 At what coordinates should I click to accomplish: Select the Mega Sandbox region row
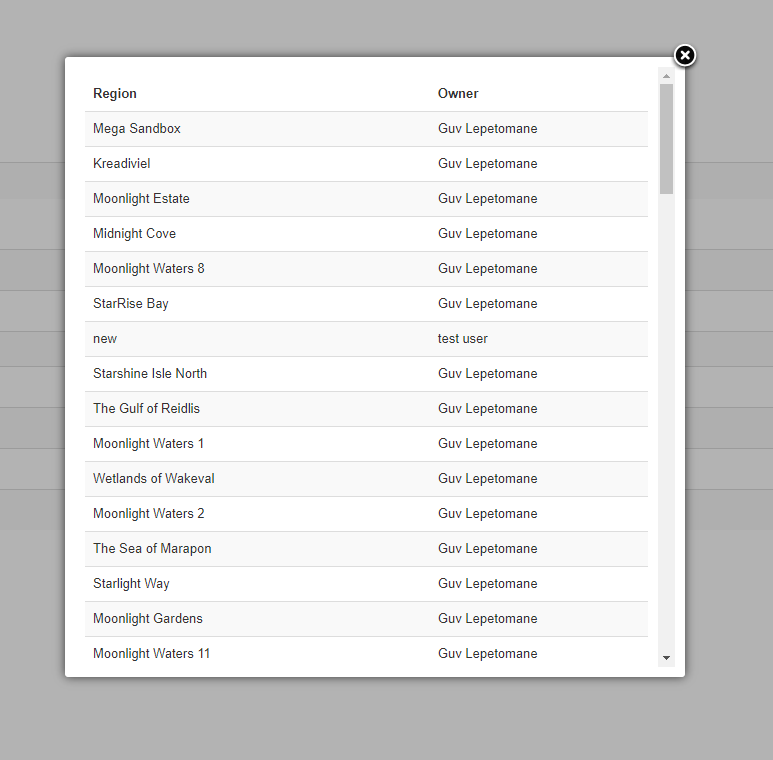click(x=366, y=129)
